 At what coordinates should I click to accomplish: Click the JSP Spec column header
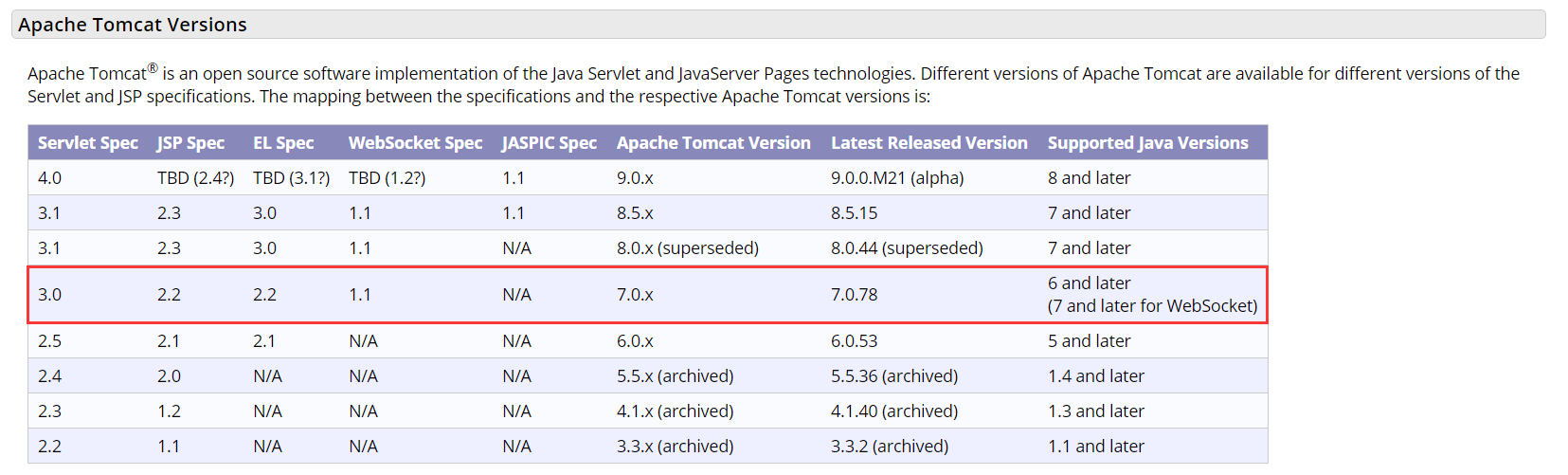pos(190,143)
